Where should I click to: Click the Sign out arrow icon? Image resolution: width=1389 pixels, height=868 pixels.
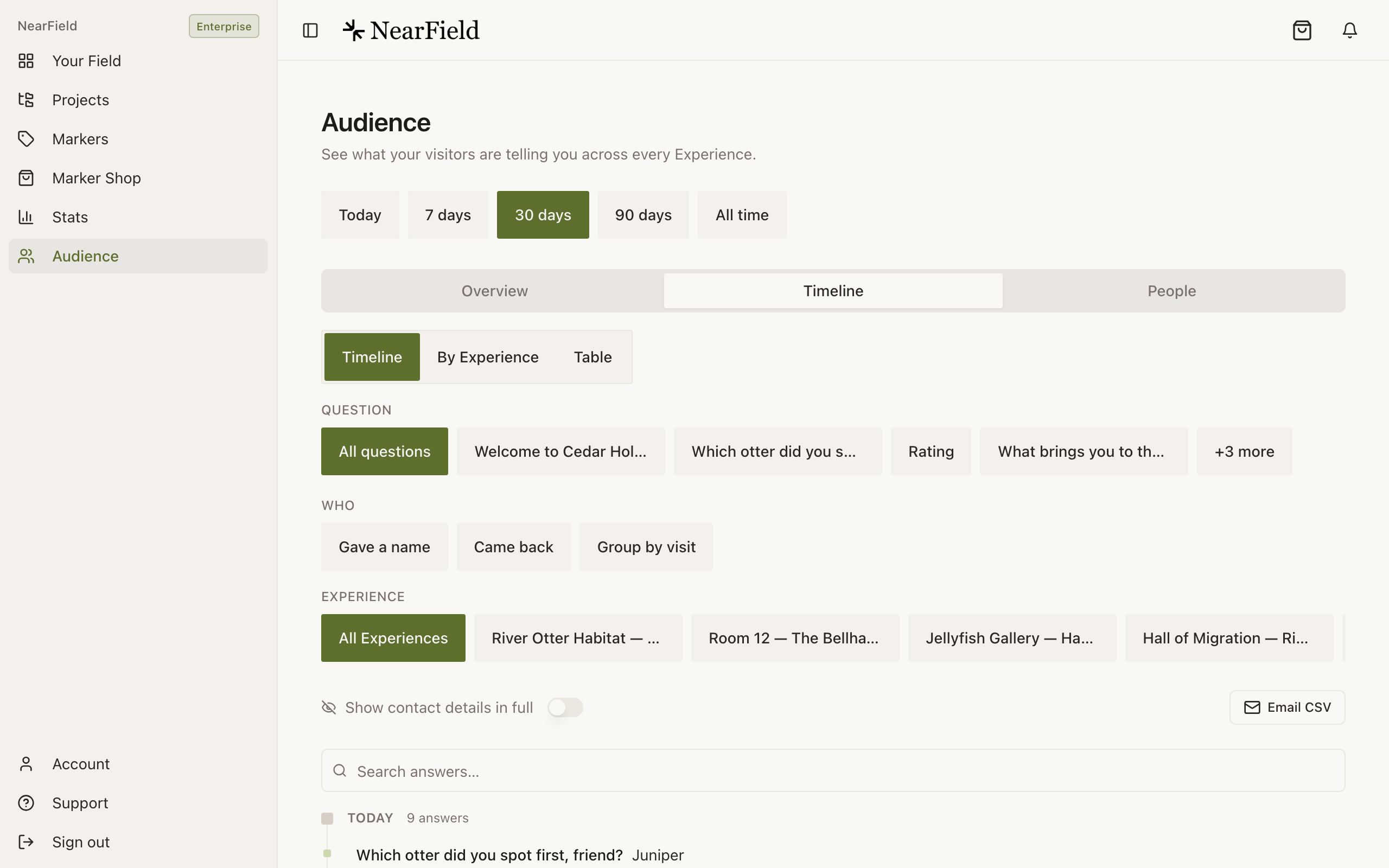(26, 842)
